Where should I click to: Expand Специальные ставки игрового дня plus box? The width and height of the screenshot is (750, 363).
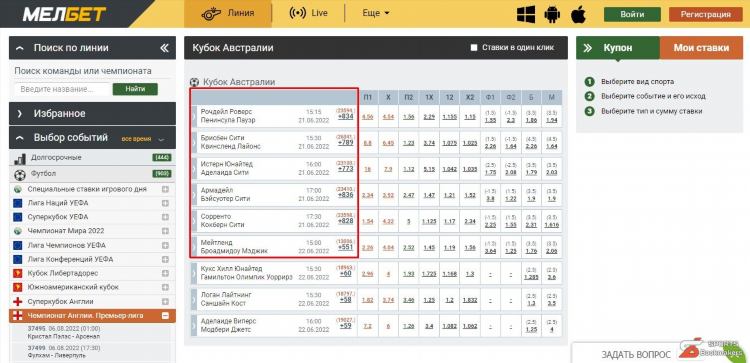tap(165, 189)
